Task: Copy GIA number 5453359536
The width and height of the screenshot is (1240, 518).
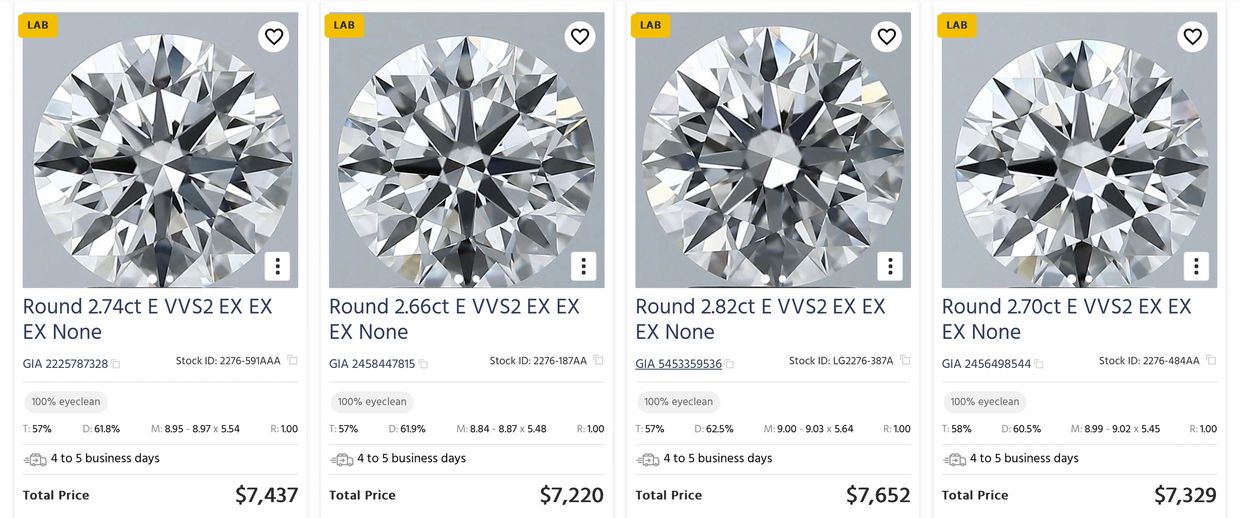Action: (730, 364)
